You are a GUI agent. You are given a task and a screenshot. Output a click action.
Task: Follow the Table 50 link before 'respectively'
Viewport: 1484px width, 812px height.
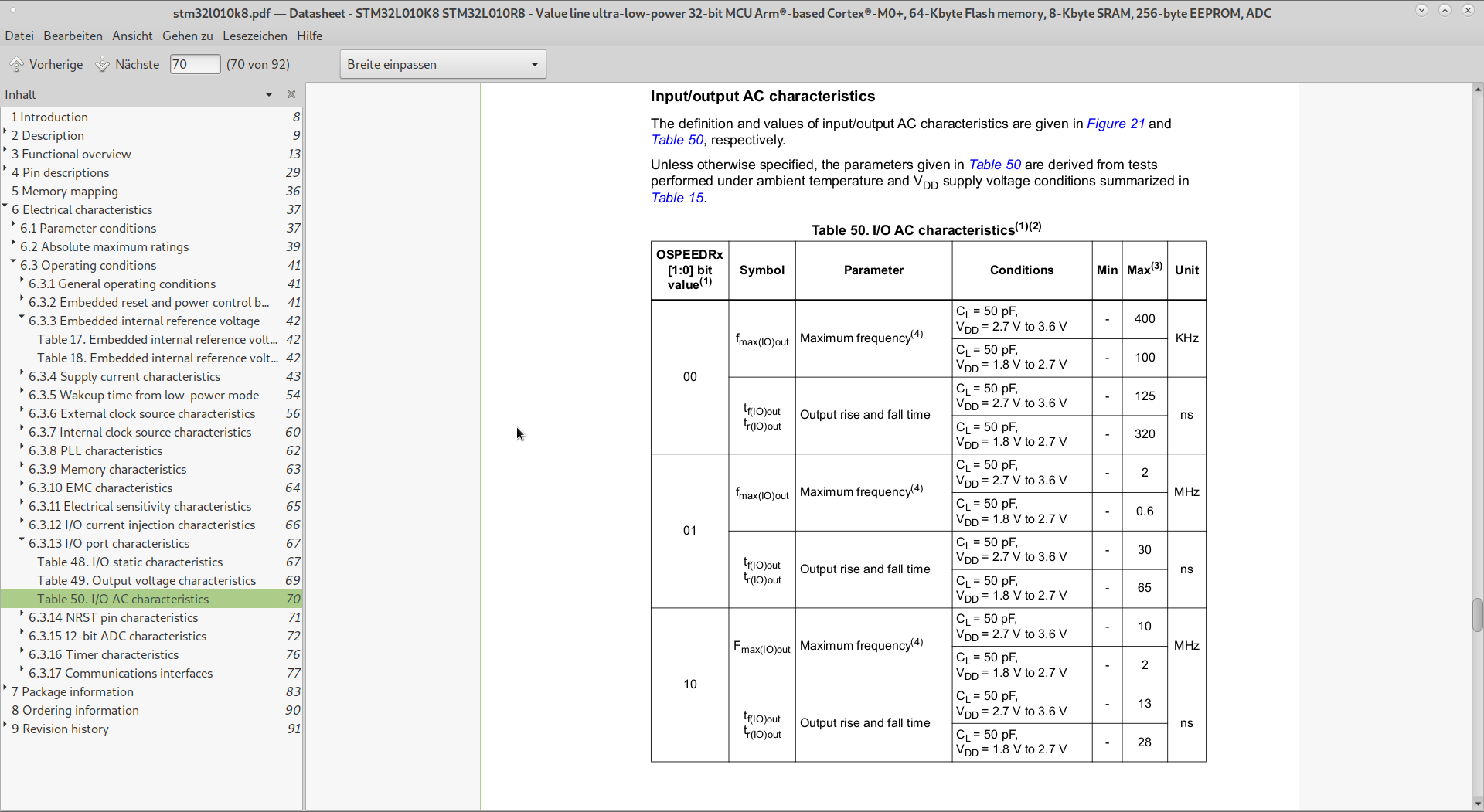point(677,140)
